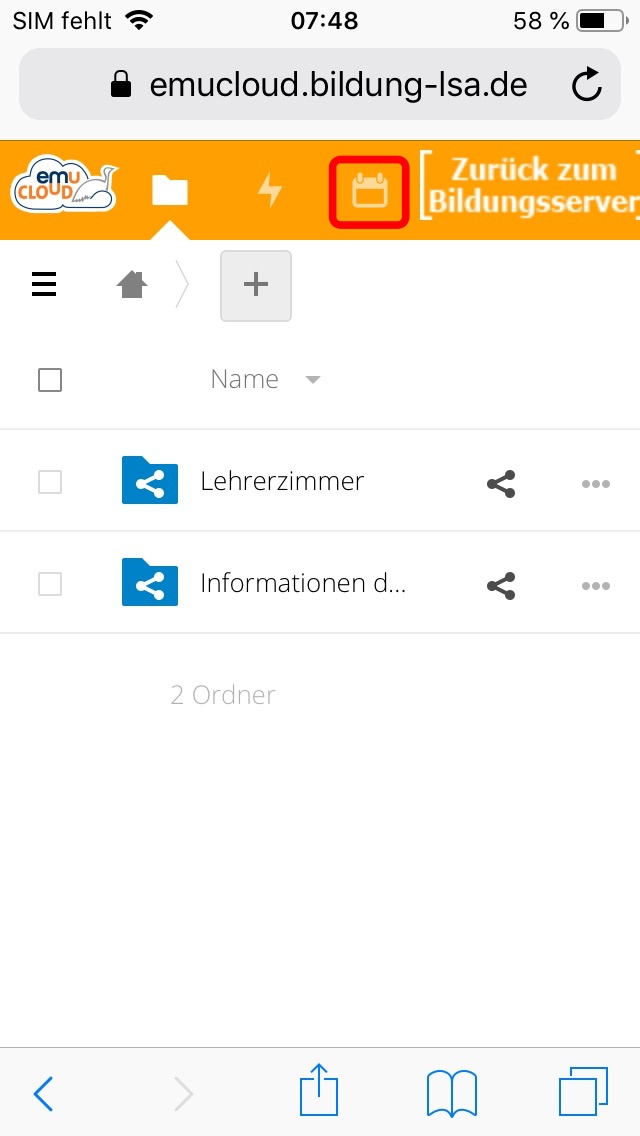Follow Zurück zum Bildungsserver link
Image resolution: width=640 pixels, height=1136 pixels.
[x=530, y=185]
